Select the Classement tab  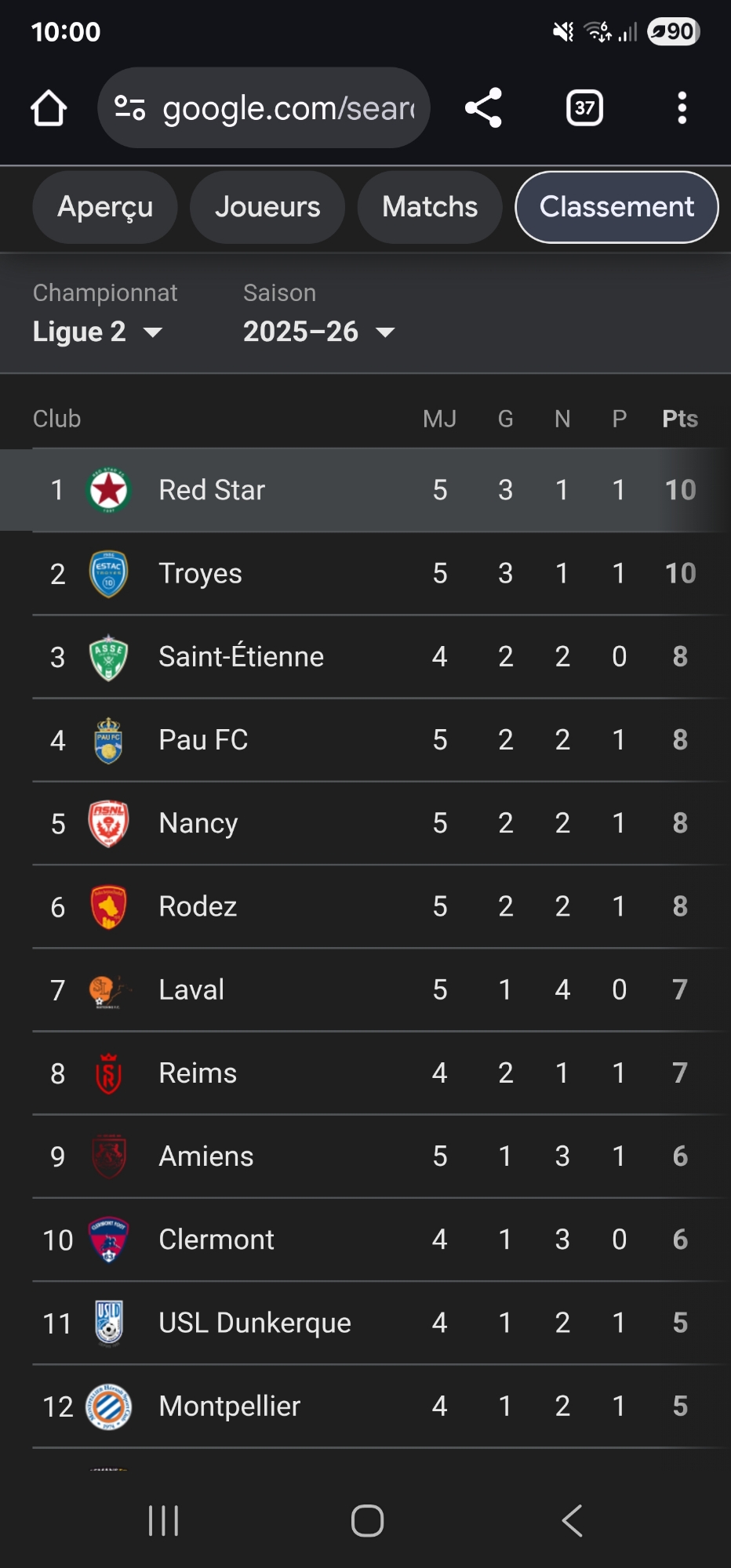click(x=616, y=207)
